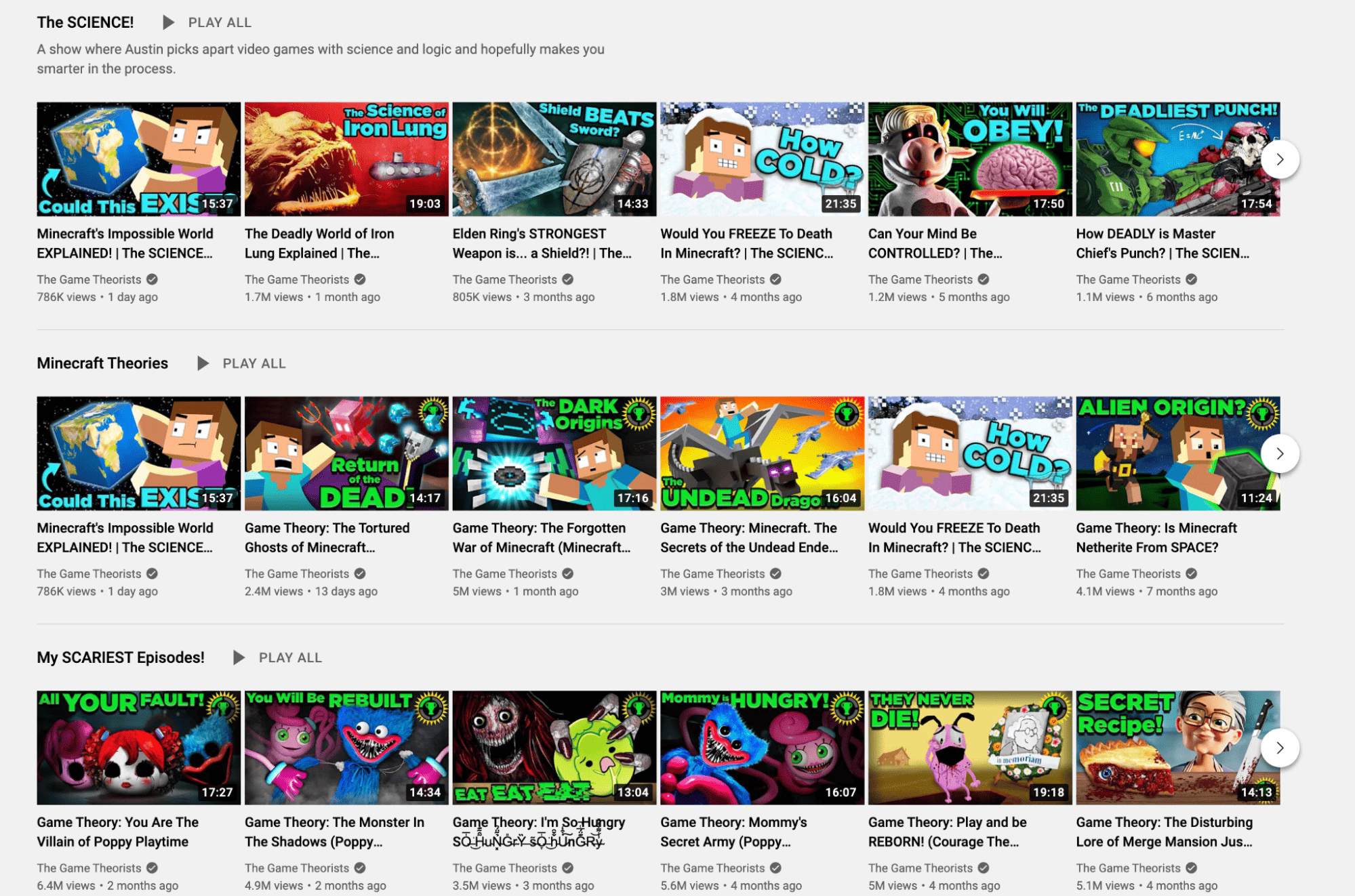Click the 19:03 duration badge on Iron Lung

pos(425,203)
